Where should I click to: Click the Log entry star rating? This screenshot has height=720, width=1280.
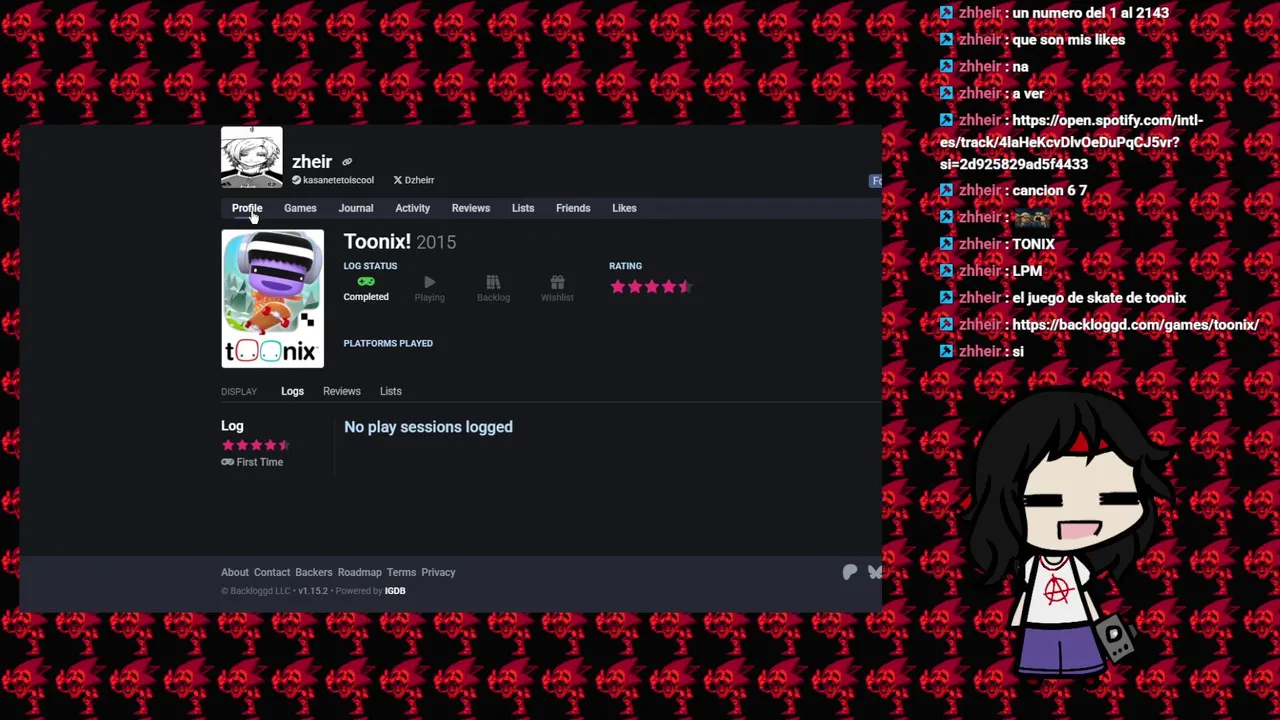coord(256,445)
